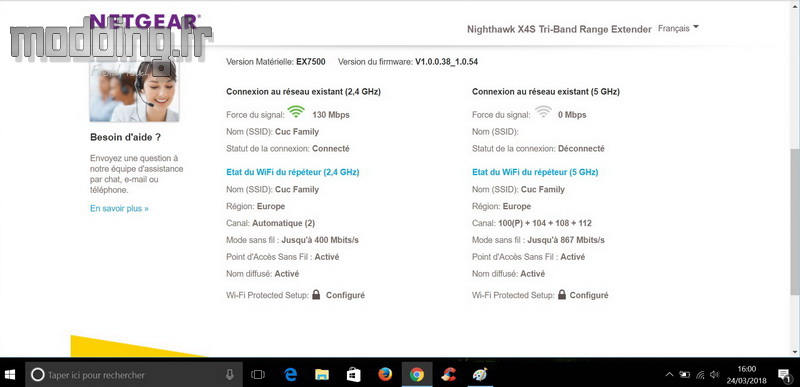Open the taskbar clock showing 16:00

tap(746, 375)
